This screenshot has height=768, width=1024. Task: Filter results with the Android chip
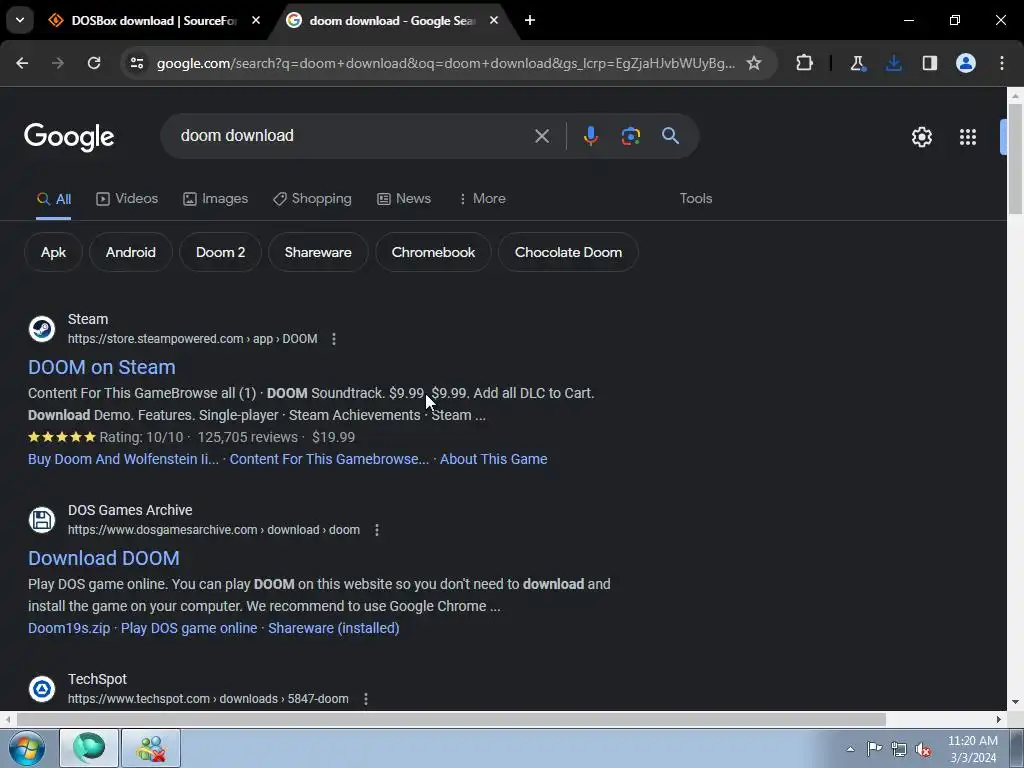coord(131,252)
